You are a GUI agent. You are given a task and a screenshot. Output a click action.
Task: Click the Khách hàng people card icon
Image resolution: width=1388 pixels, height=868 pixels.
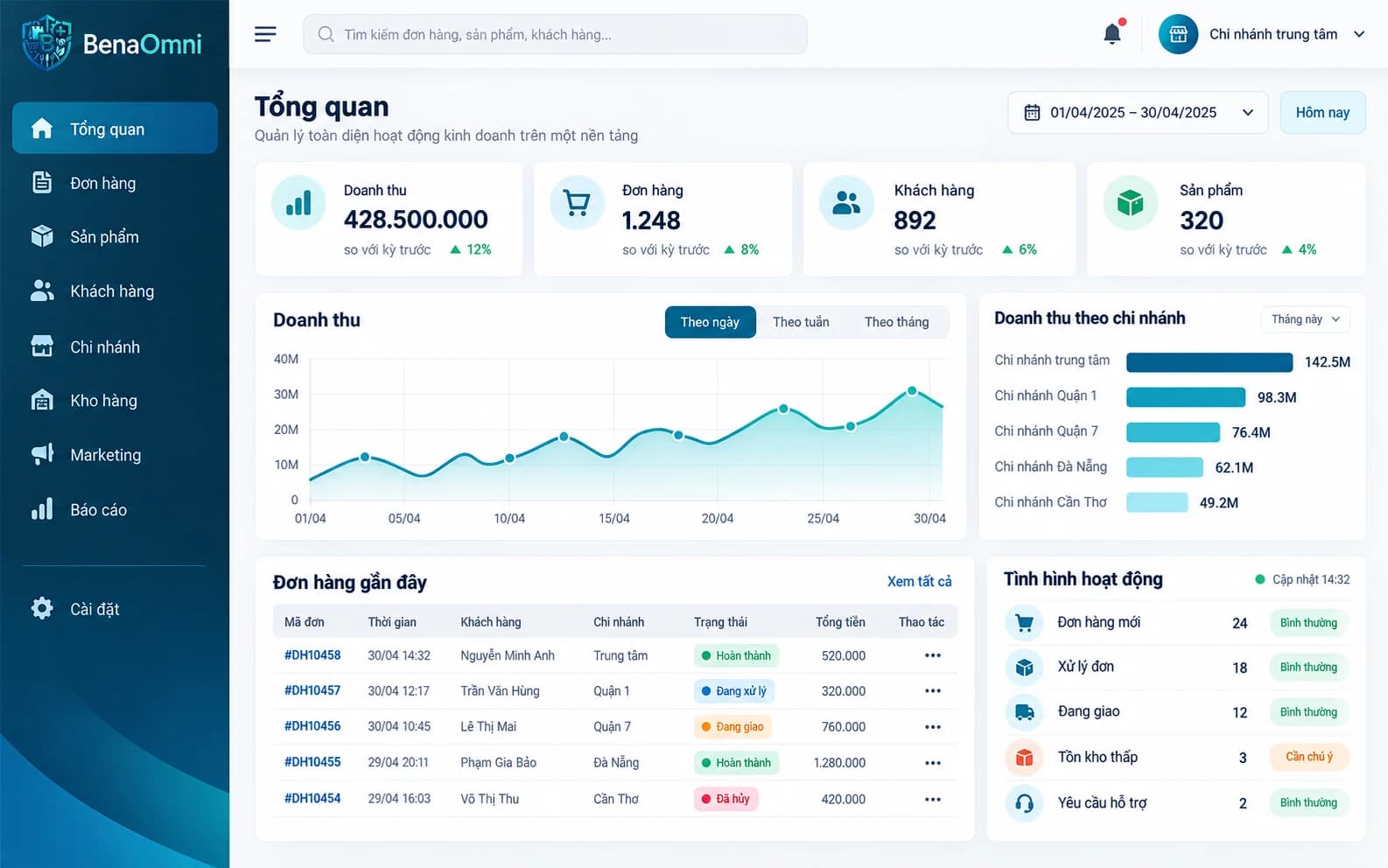coord(845,203)
